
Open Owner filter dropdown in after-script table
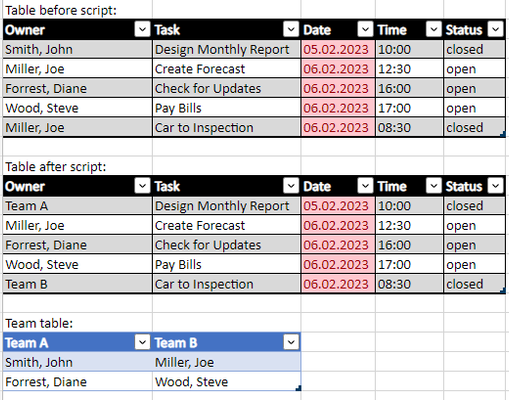click(142, 186)
